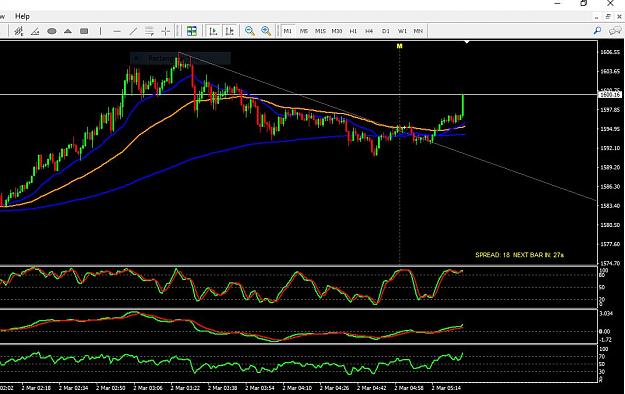
Task: Select the Triangle drawing tool
Action: point(68,31)
